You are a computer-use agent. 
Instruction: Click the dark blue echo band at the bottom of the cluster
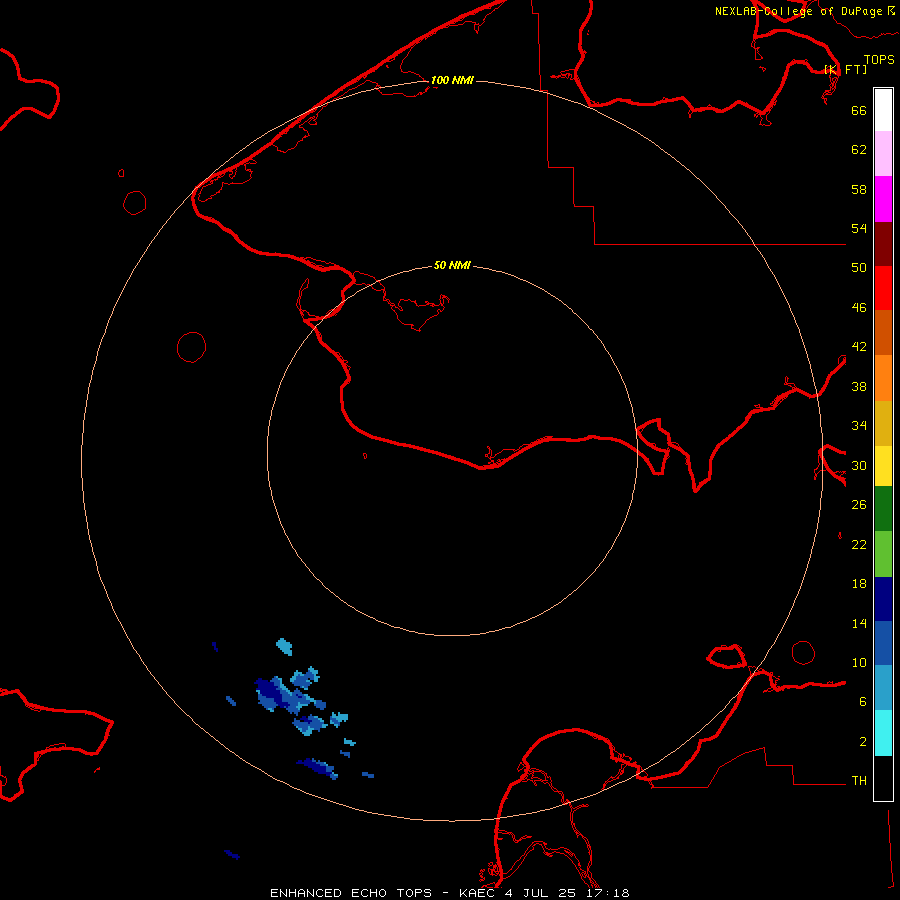(316, 768)
